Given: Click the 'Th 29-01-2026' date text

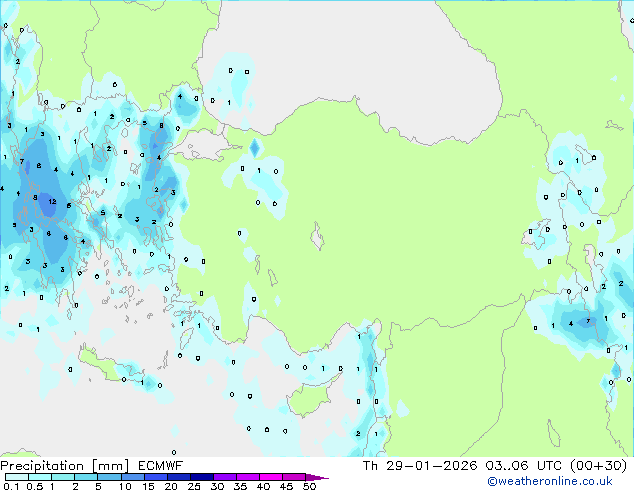Looking at the screenshot, I should tap(420, 466).
